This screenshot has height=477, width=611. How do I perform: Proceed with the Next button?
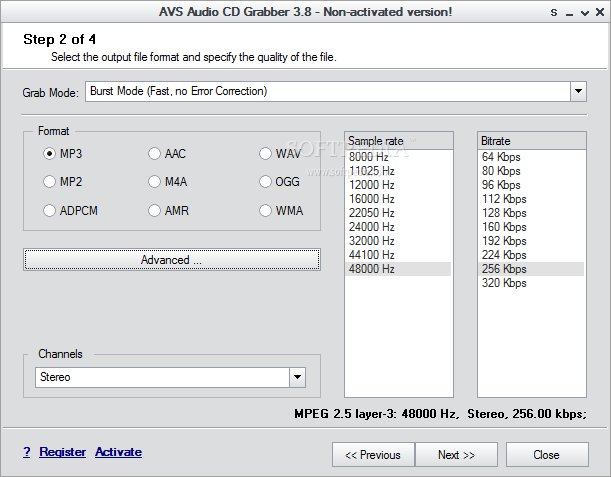point(456,454)
